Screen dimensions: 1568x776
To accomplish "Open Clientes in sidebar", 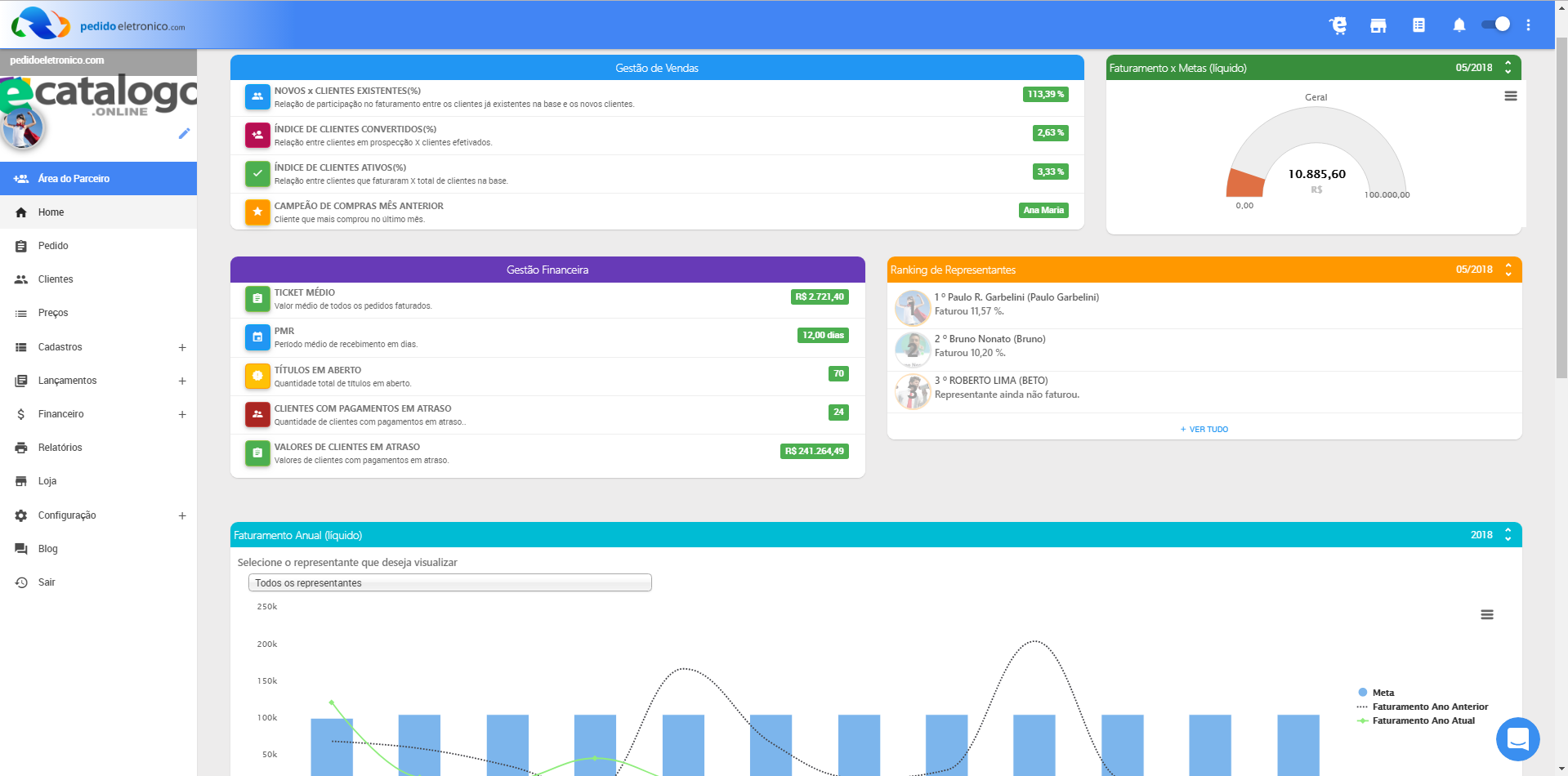I will [98, 279].
